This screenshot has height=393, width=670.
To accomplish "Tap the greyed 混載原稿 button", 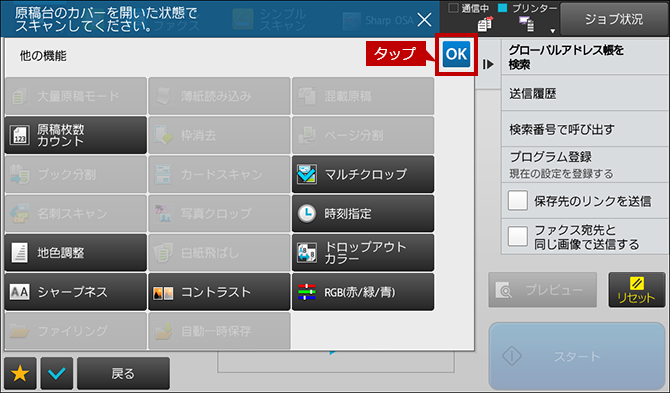I will pyautogui.click(x=363, y=96).
